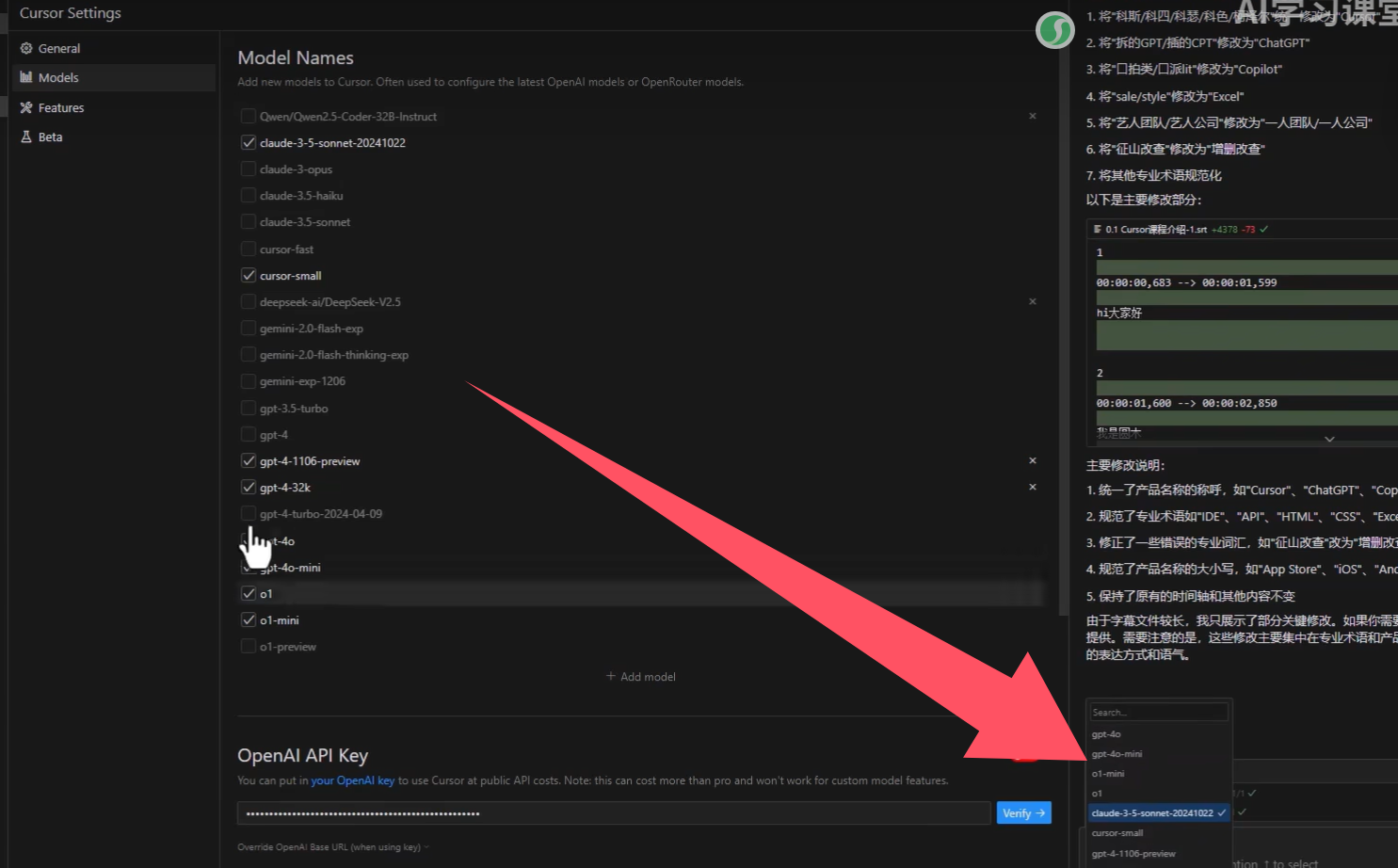Tick the claude-3.5-haiku checkbox

[249, 195]
